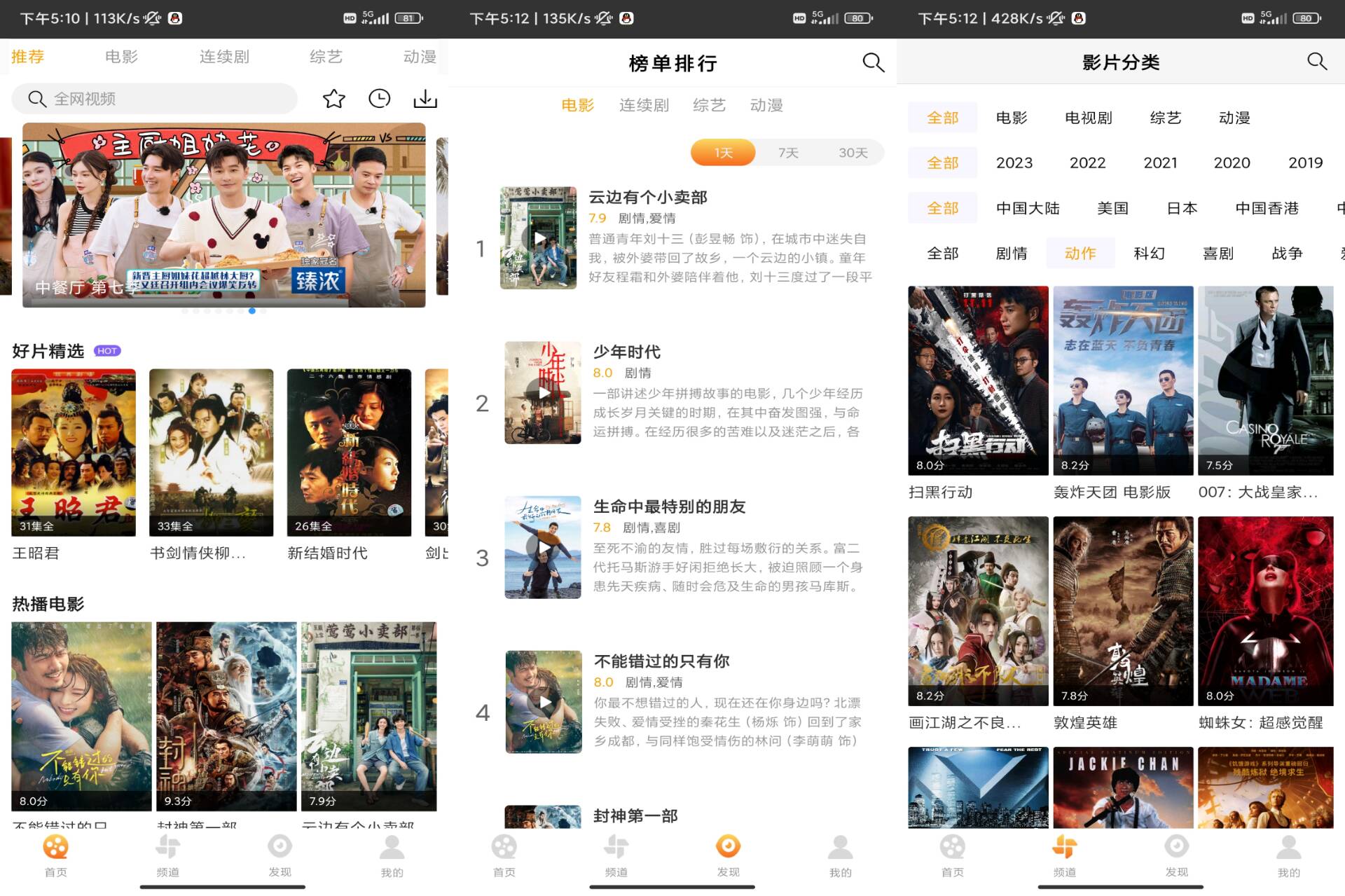Tap the star favorites icon

(333, 99)
